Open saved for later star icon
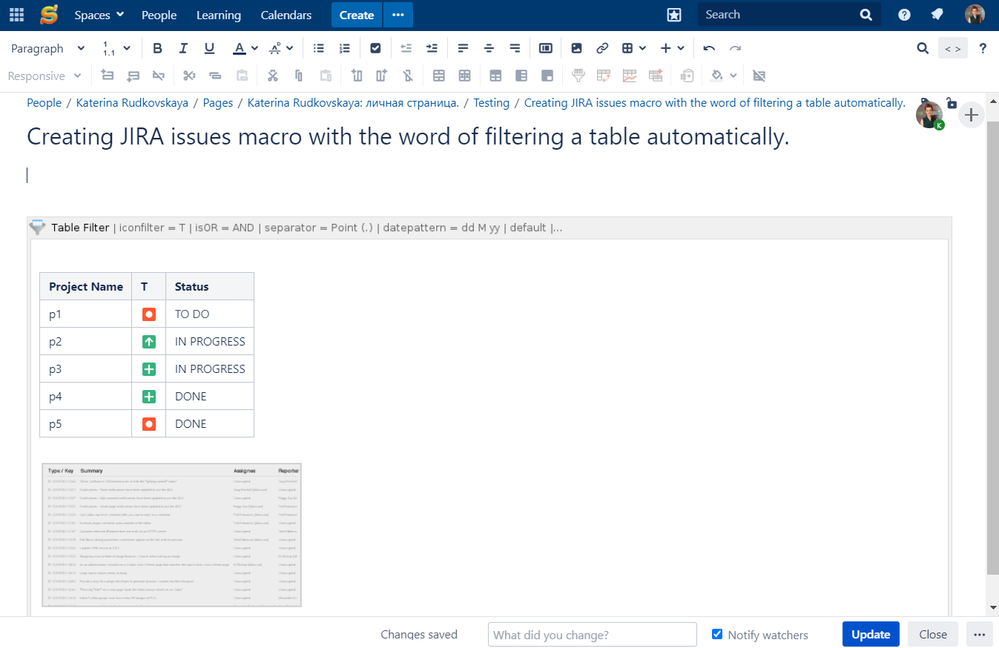This screenshot has width=999, height=648. click(674, 15)
